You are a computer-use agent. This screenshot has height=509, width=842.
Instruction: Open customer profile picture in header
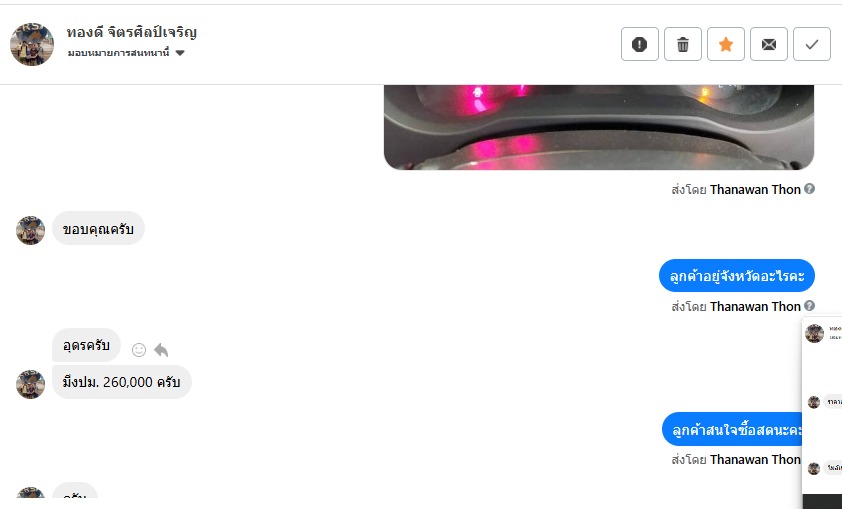coord(32,44)
